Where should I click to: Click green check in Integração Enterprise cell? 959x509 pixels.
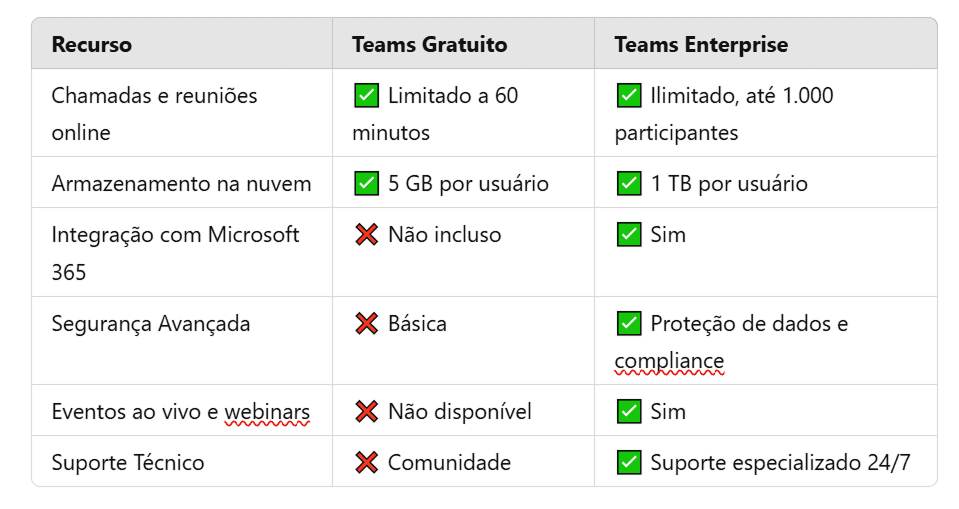628,234
